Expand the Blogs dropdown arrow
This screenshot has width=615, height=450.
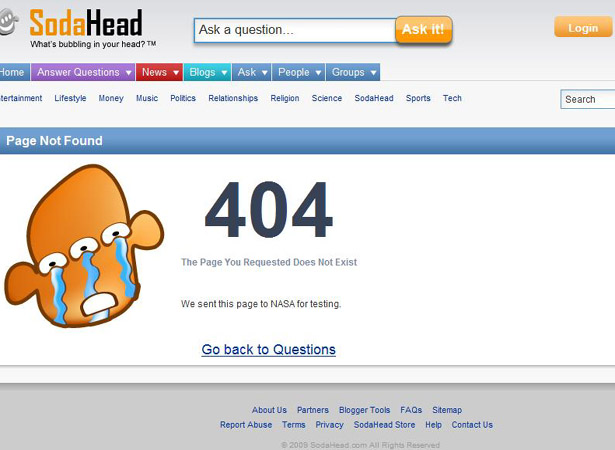pos(224,73)
